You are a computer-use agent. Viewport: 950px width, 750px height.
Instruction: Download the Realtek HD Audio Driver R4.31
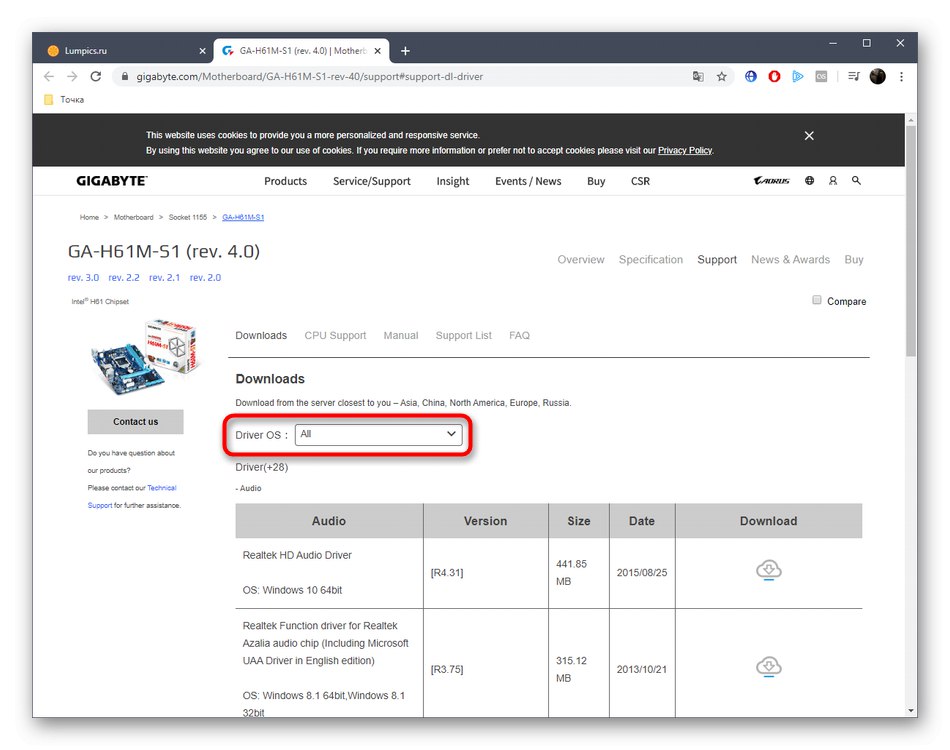pyautogui.click(x=768, y=570)
